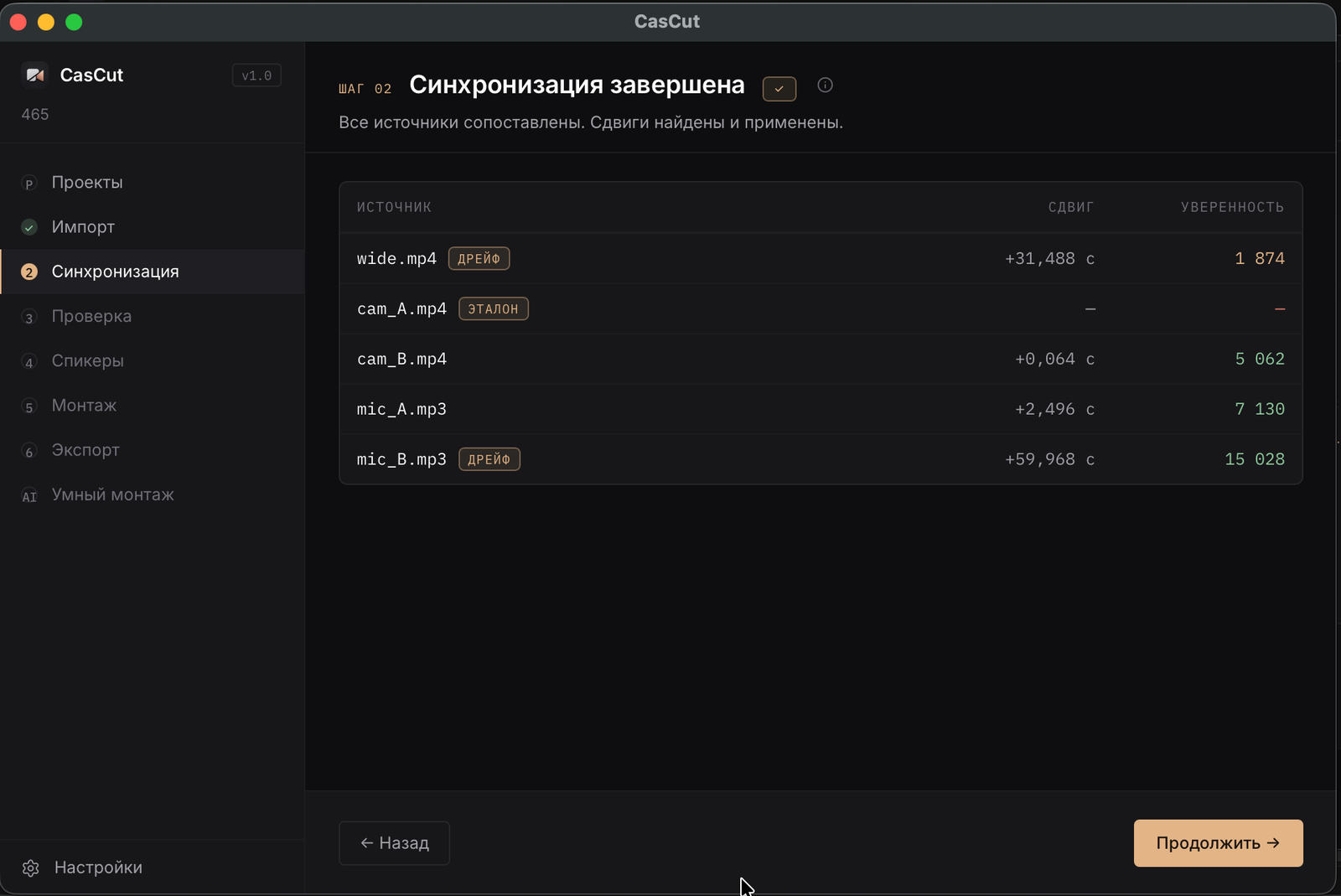Click the CasCut sidebar title text
The width and height of the screenshot is (1341, 896).
91,75
